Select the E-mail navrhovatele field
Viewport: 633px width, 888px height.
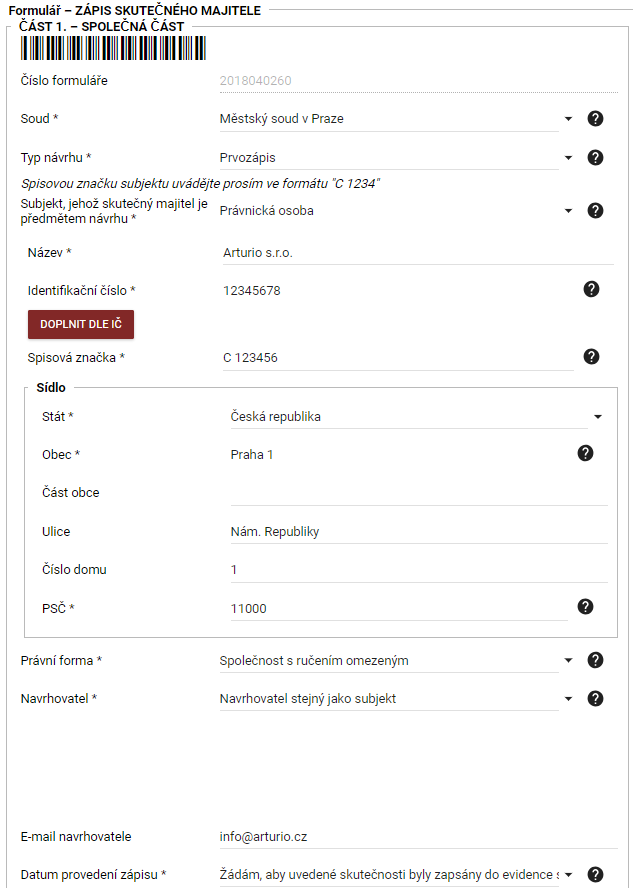point(418,836)
